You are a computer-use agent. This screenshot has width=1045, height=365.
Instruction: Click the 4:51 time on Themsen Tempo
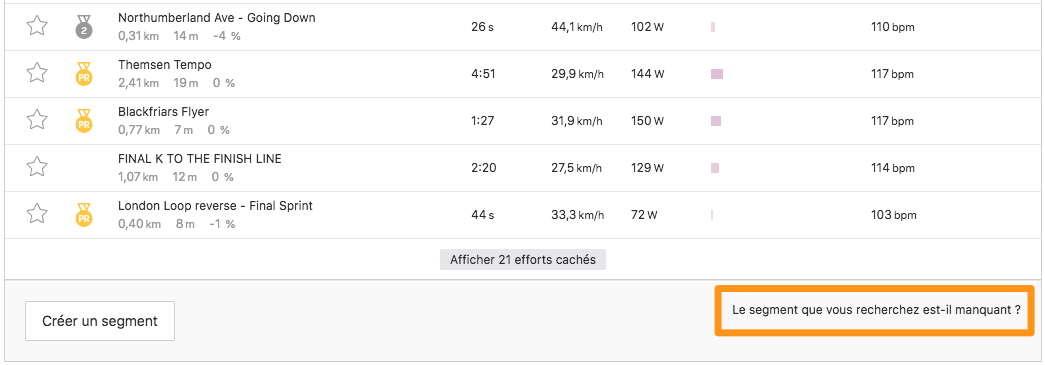483,74
